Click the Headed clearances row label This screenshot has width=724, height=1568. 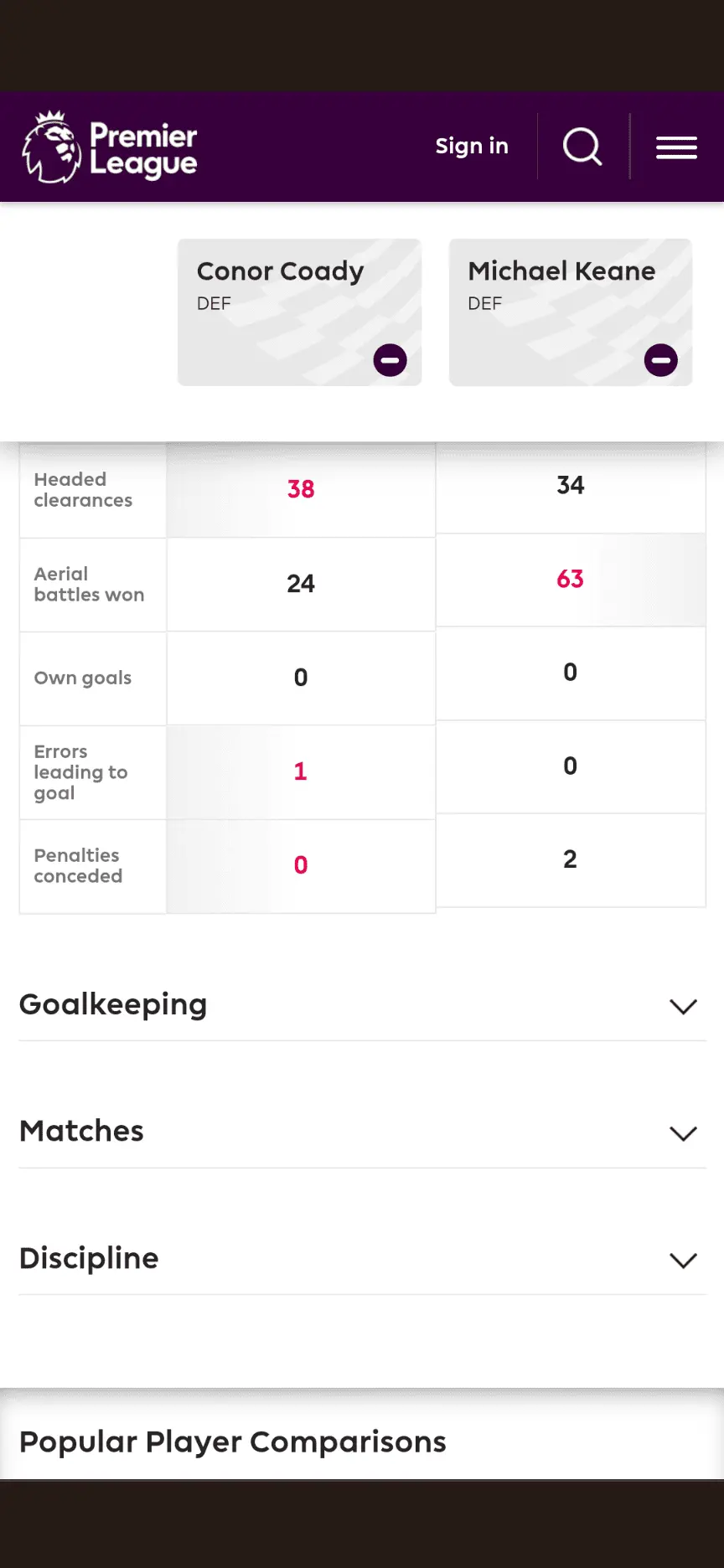click(83, 490)
